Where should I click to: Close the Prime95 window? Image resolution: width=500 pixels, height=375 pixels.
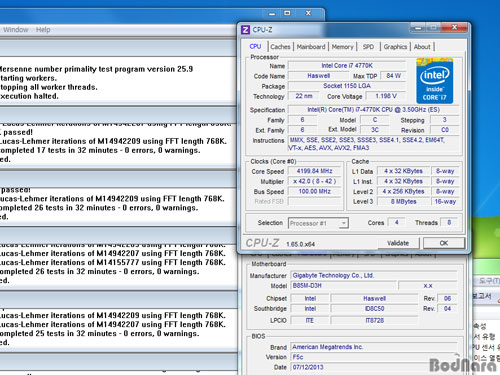tap(308, 13)
